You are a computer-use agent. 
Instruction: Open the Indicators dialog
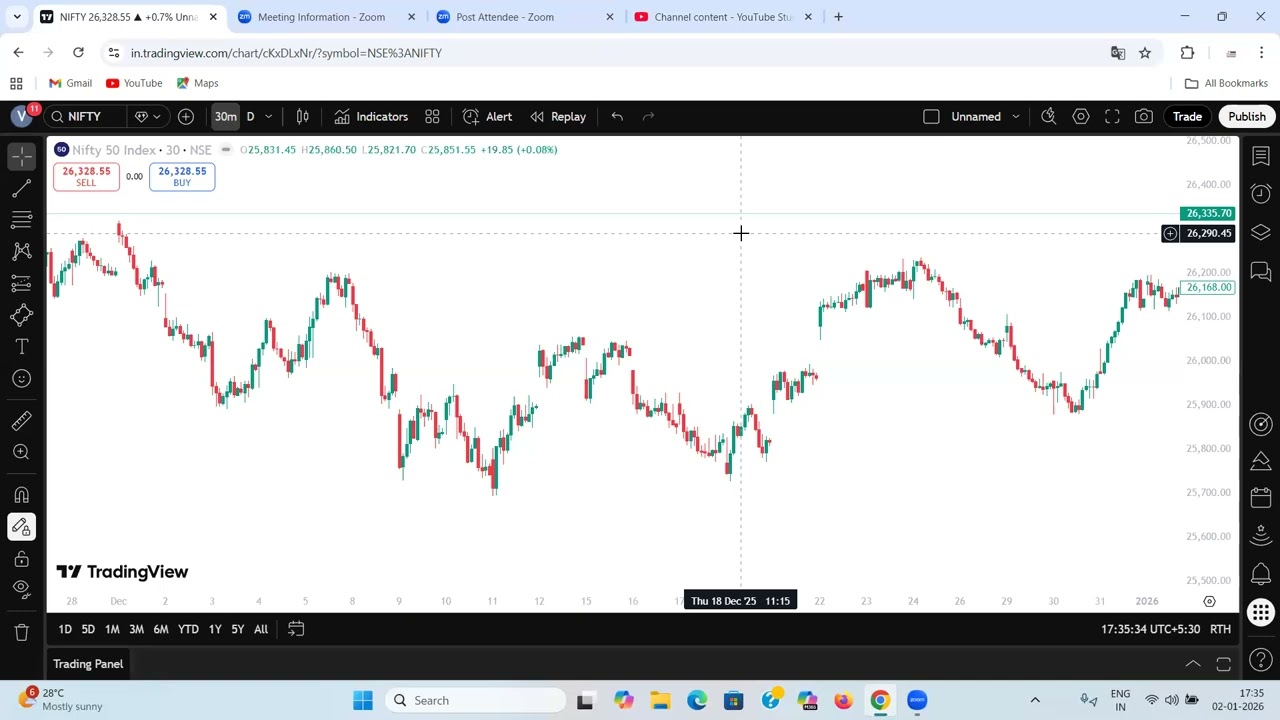[371, 117]
